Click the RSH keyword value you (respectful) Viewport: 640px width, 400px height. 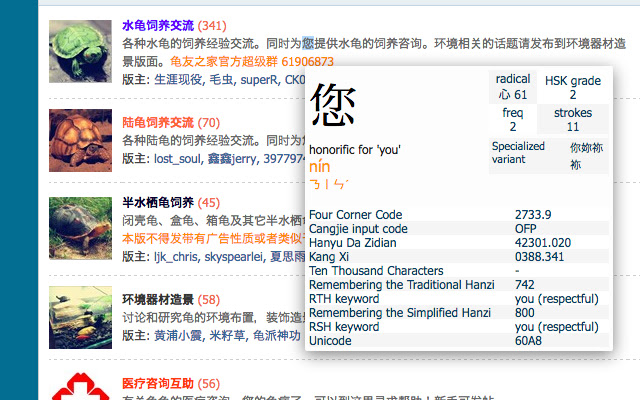557,327
